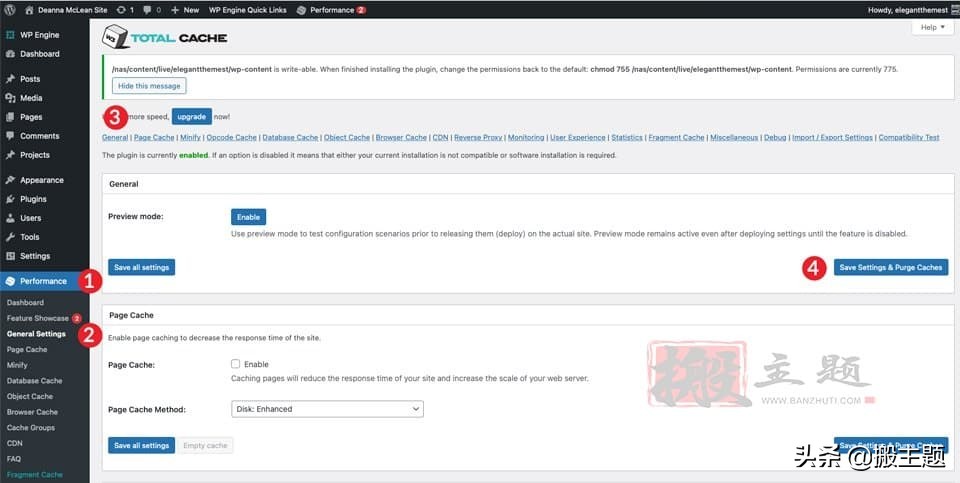Screen dimensions: 960x483
Task: Click the WP Engine sidebar icon
Action: tap(10, 35)
